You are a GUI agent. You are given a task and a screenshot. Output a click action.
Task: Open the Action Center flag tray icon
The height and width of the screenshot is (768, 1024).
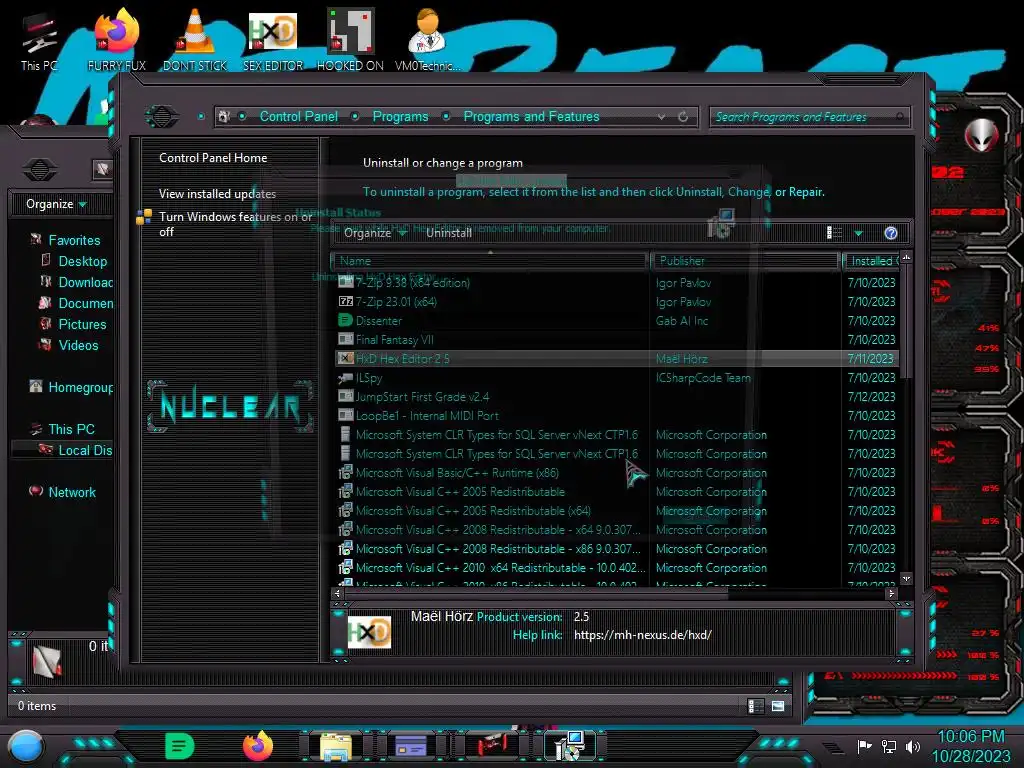click(865, 746)
